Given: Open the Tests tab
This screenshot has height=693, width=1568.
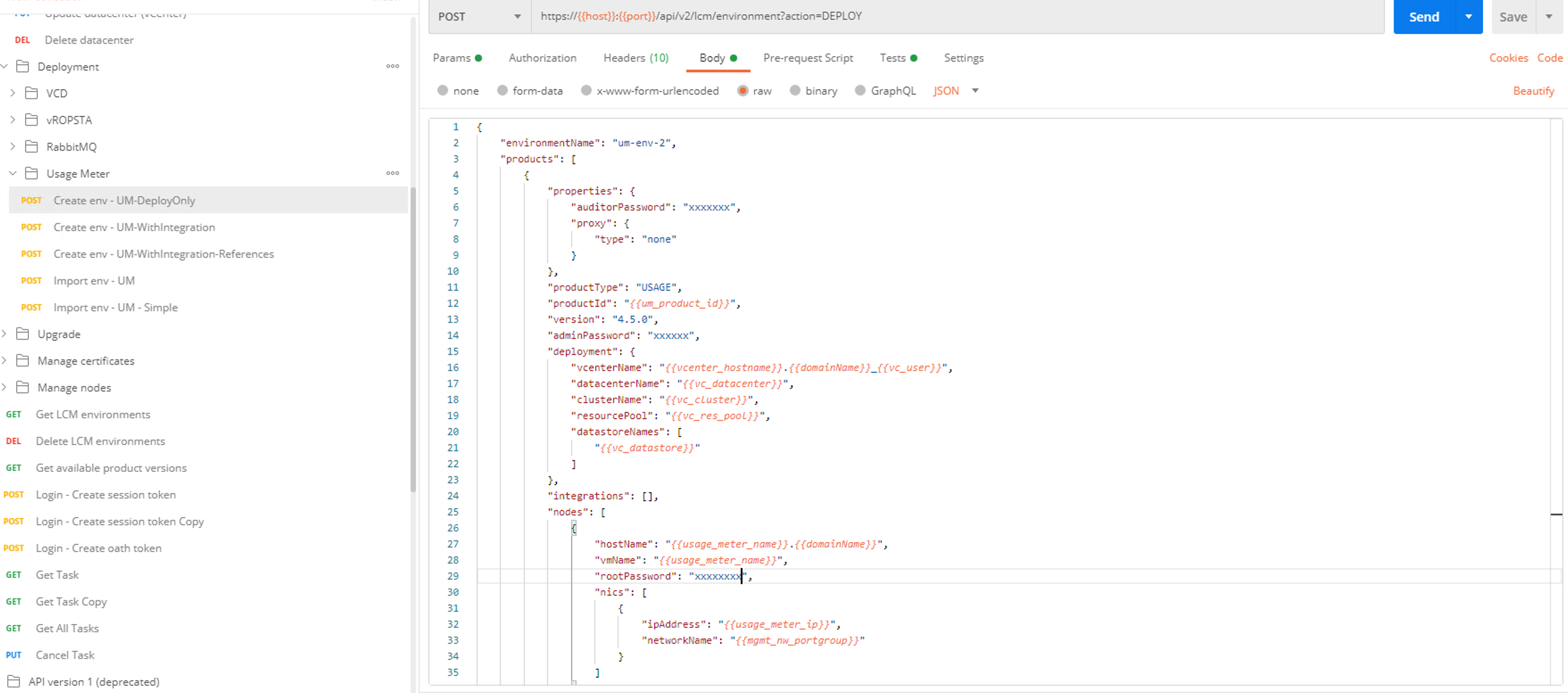Looking at the screenshot, I should click(x=898, y=58).
